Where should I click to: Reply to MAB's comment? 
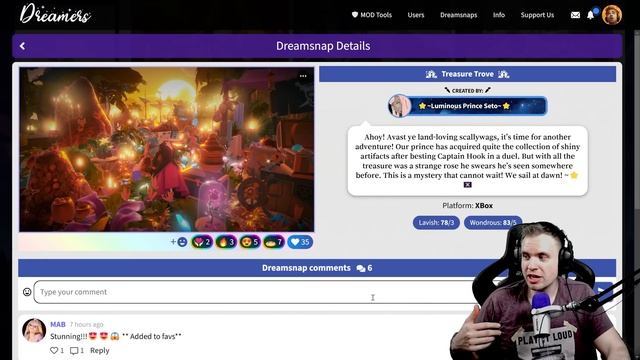(x=100, y=351)
